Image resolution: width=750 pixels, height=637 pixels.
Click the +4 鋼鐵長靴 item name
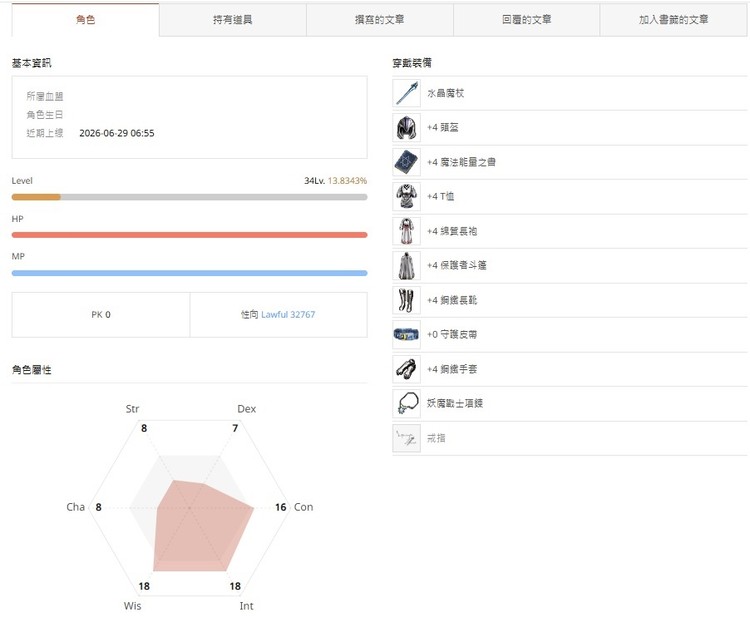pos(452,300)
